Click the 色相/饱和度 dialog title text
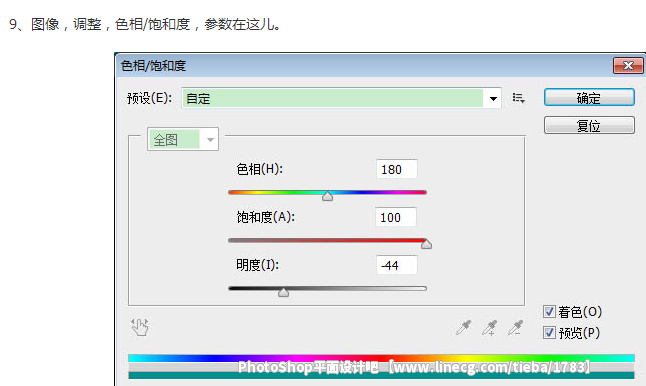 (x=153, y=66)
